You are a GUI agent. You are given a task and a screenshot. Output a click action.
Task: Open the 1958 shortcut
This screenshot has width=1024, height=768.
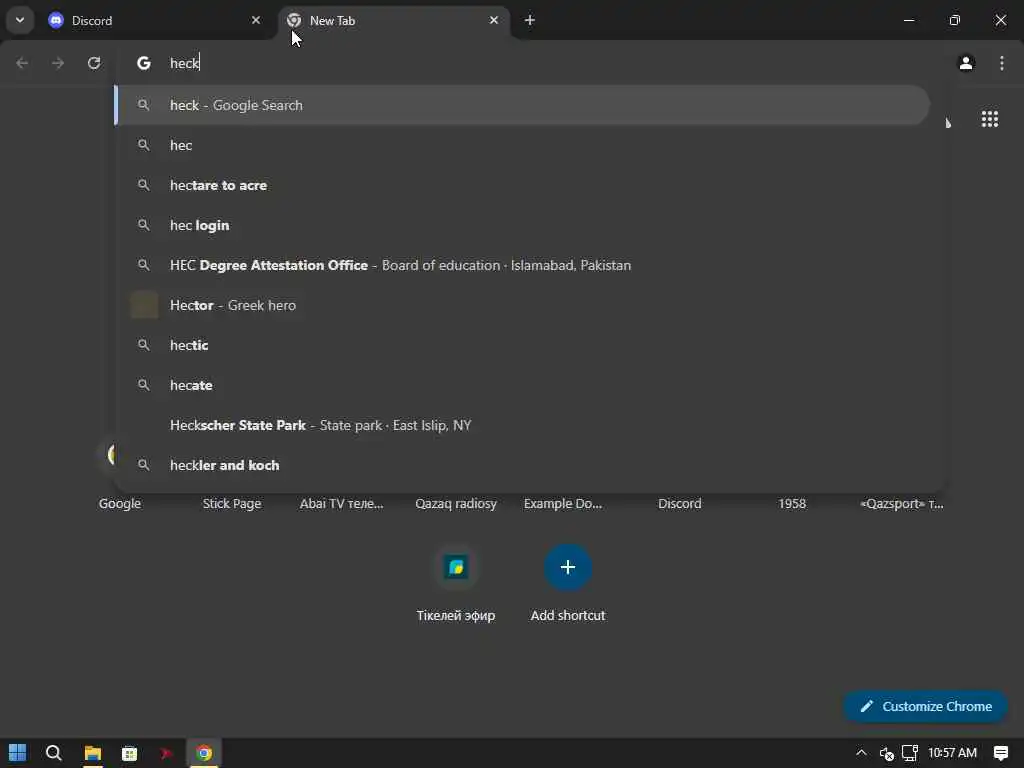tap(792, 504)
